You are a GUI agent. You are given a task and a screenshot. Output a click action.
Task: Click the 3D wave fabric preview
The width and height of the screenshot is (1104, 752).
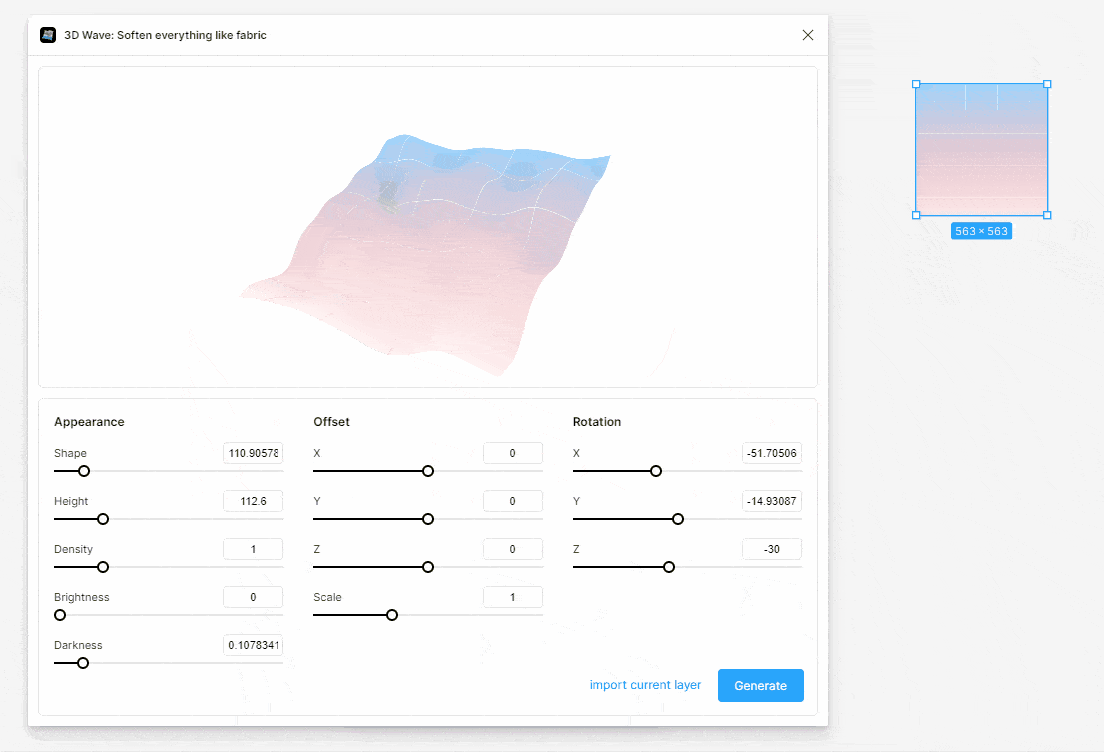(x=427, y=253)
